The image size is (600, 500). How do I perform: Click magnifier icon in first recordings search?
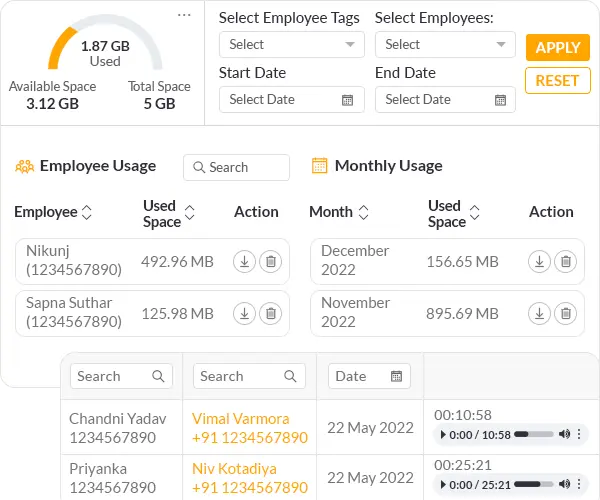(x=158, y=376)
